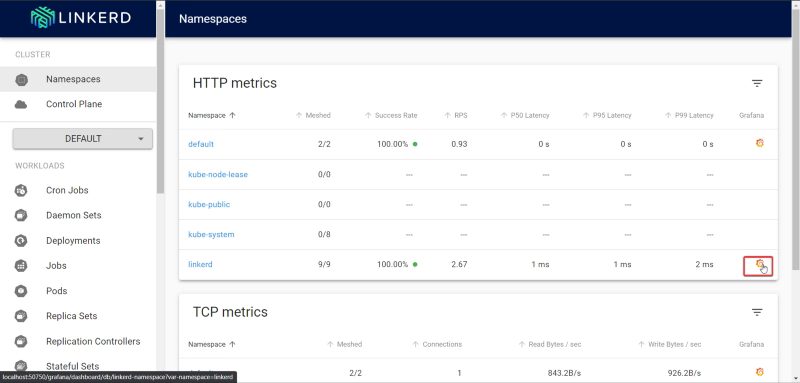The height and width of the screenshot is (383, 800).
Task: Click the TCP metrics heading
Action: (x=230, y=312)
